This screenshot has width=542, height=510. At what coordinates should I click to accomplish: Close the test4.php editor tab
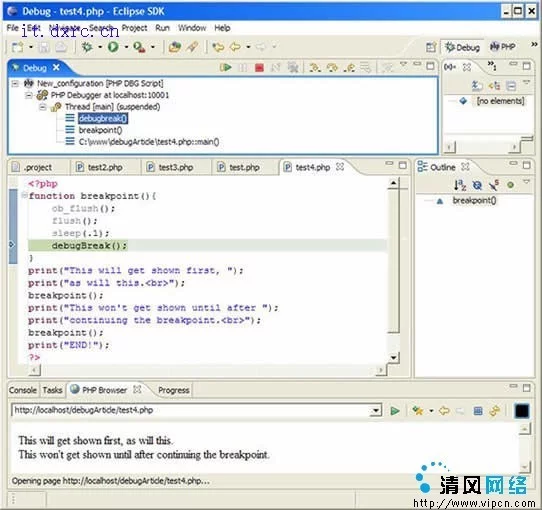340,167
